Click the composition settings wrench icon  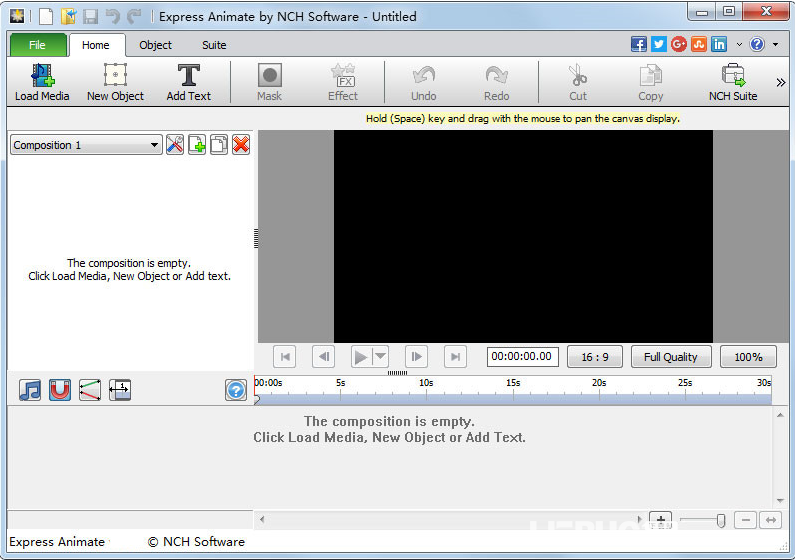(175, 145)
